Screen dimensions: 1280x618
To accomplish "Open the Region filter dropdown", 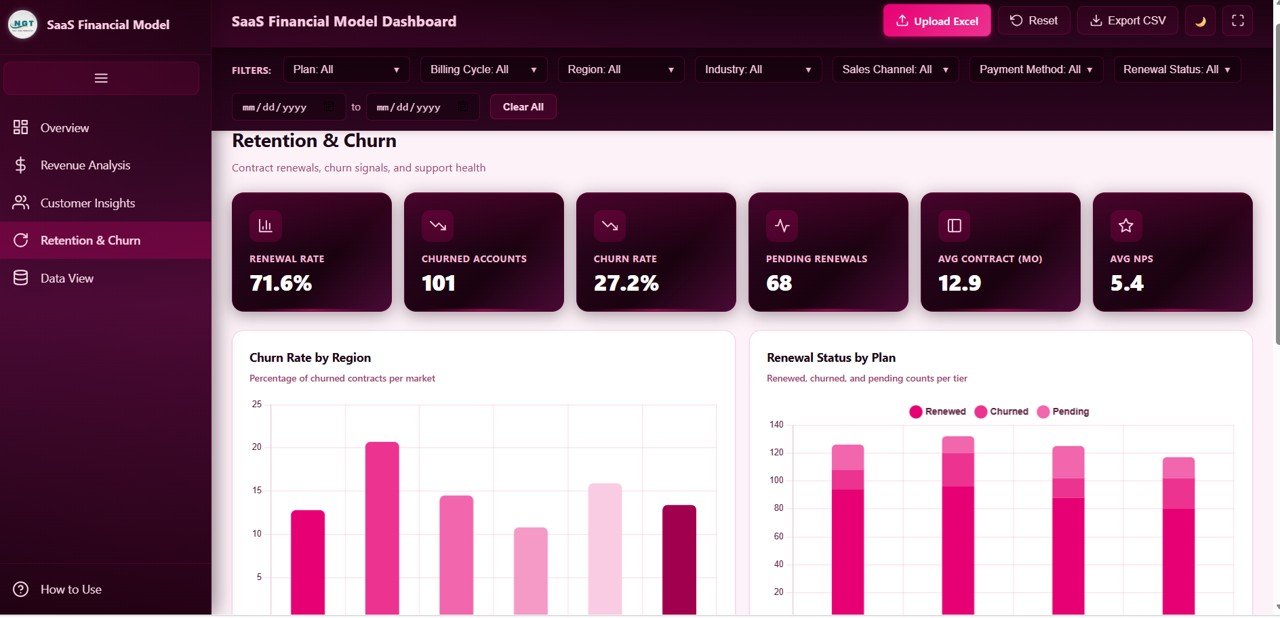I will (x=621, y=69).
